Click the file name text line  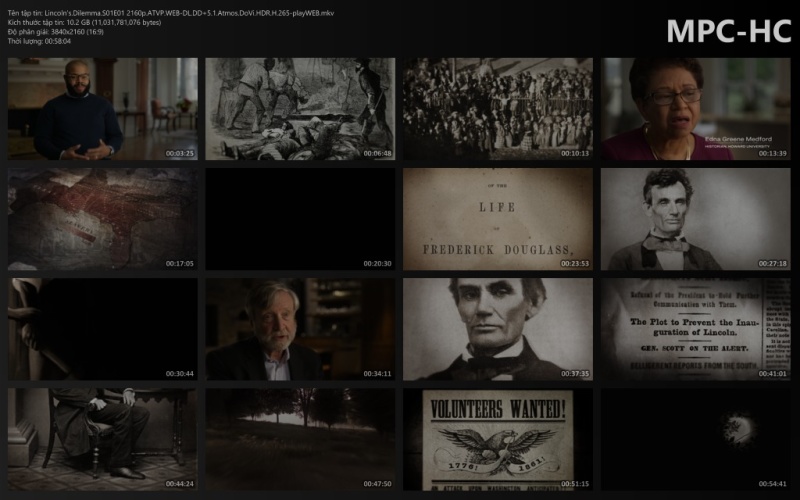(171, 13)
